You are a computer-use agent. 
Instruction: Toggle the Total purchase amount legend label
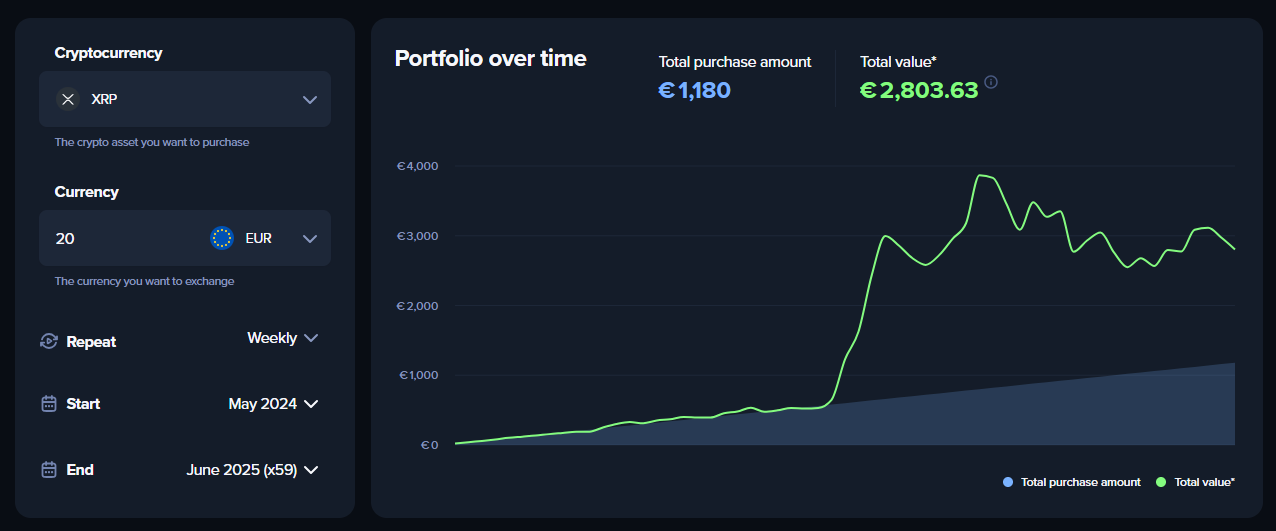[x=1080, y=482]
